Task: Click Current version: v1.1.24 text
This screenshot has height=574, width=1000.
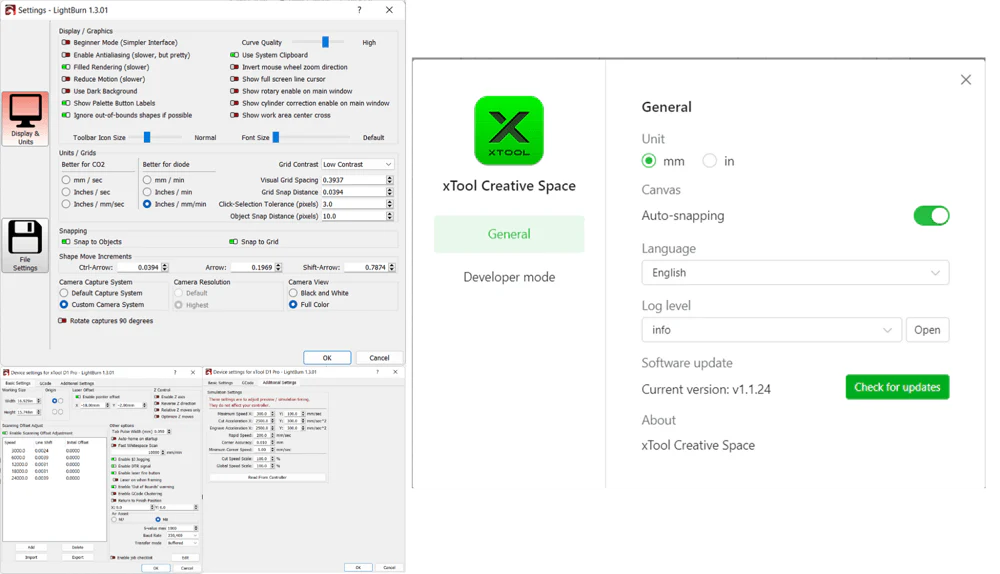Action: 706,390
